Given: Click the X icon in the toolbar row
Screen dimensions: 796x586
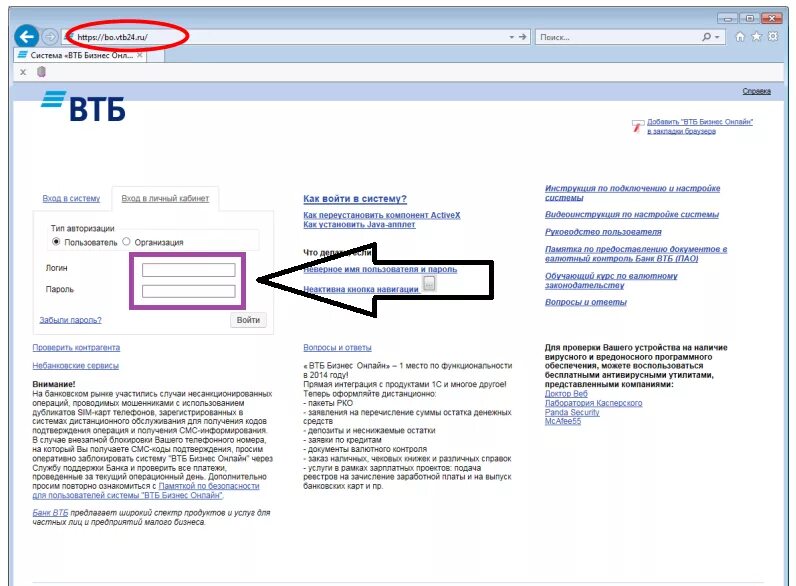Looking at the screenshot, I should pos(23,72).
